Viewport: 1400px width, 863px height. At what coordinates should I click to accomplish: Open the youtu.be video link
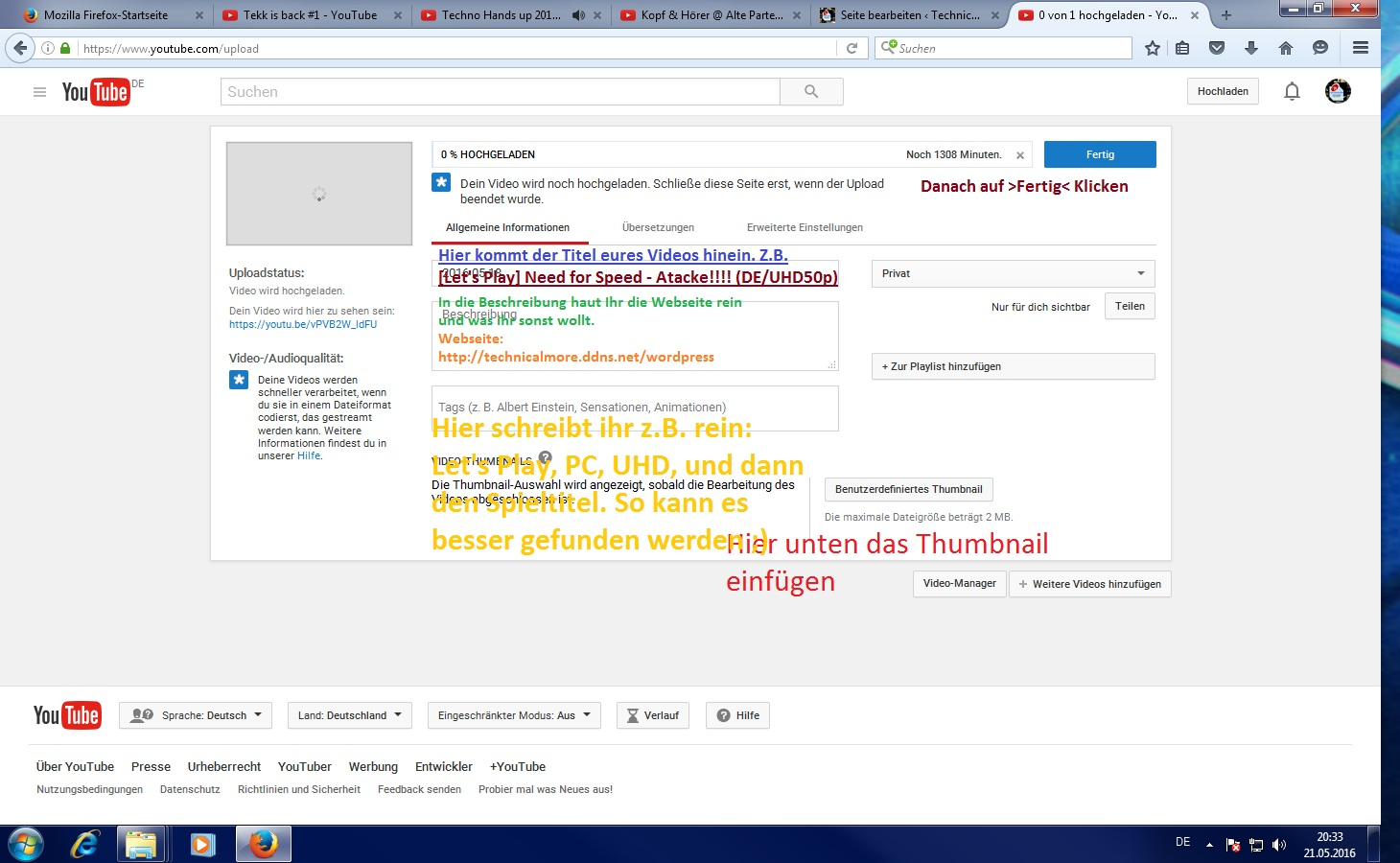coord(303,324)
